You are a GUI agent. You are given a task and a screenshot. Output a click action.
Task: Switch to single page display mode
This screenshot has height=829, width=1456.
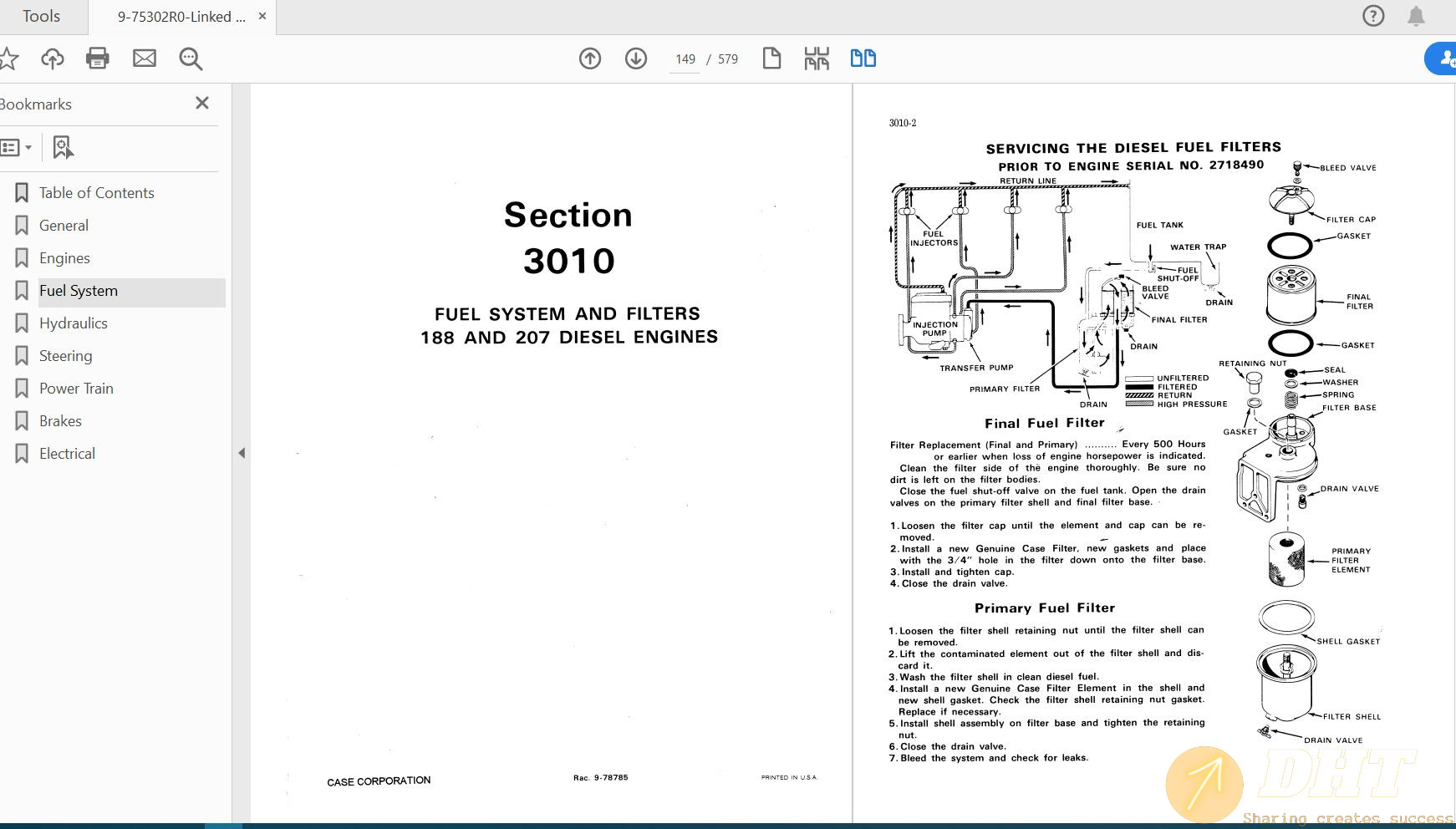[x=771, y=58]
